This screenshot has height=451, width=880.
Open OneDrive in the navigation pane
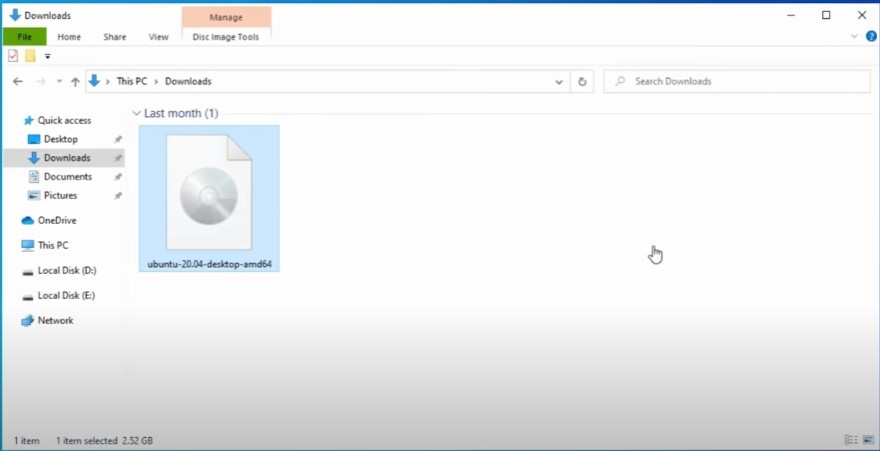point(57,220)
